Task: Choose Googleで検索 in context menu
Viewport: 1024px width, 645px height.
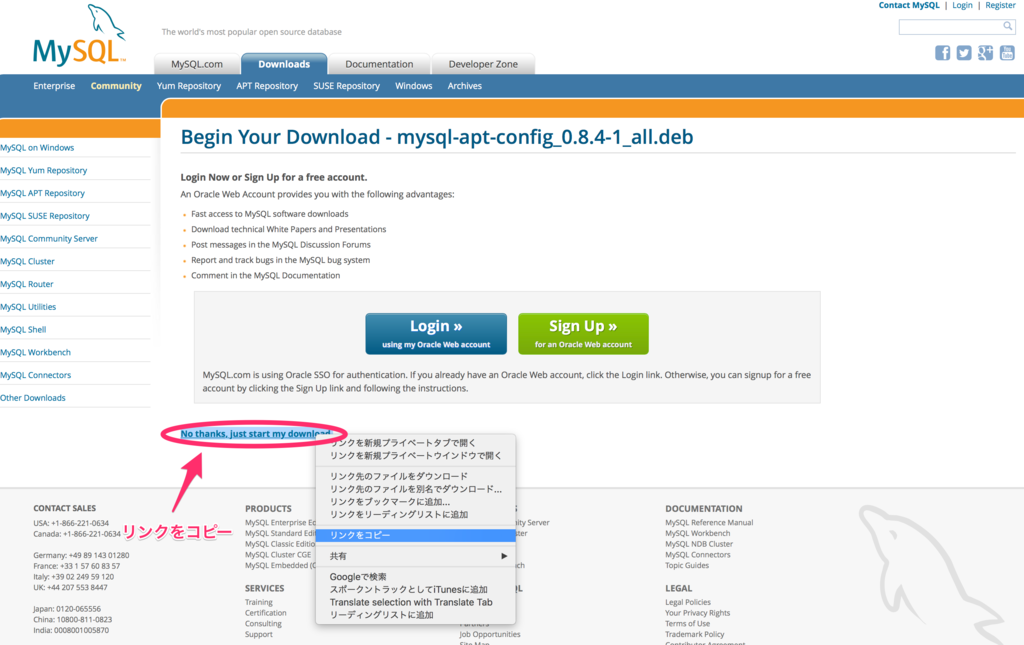Action: (415, 577)
